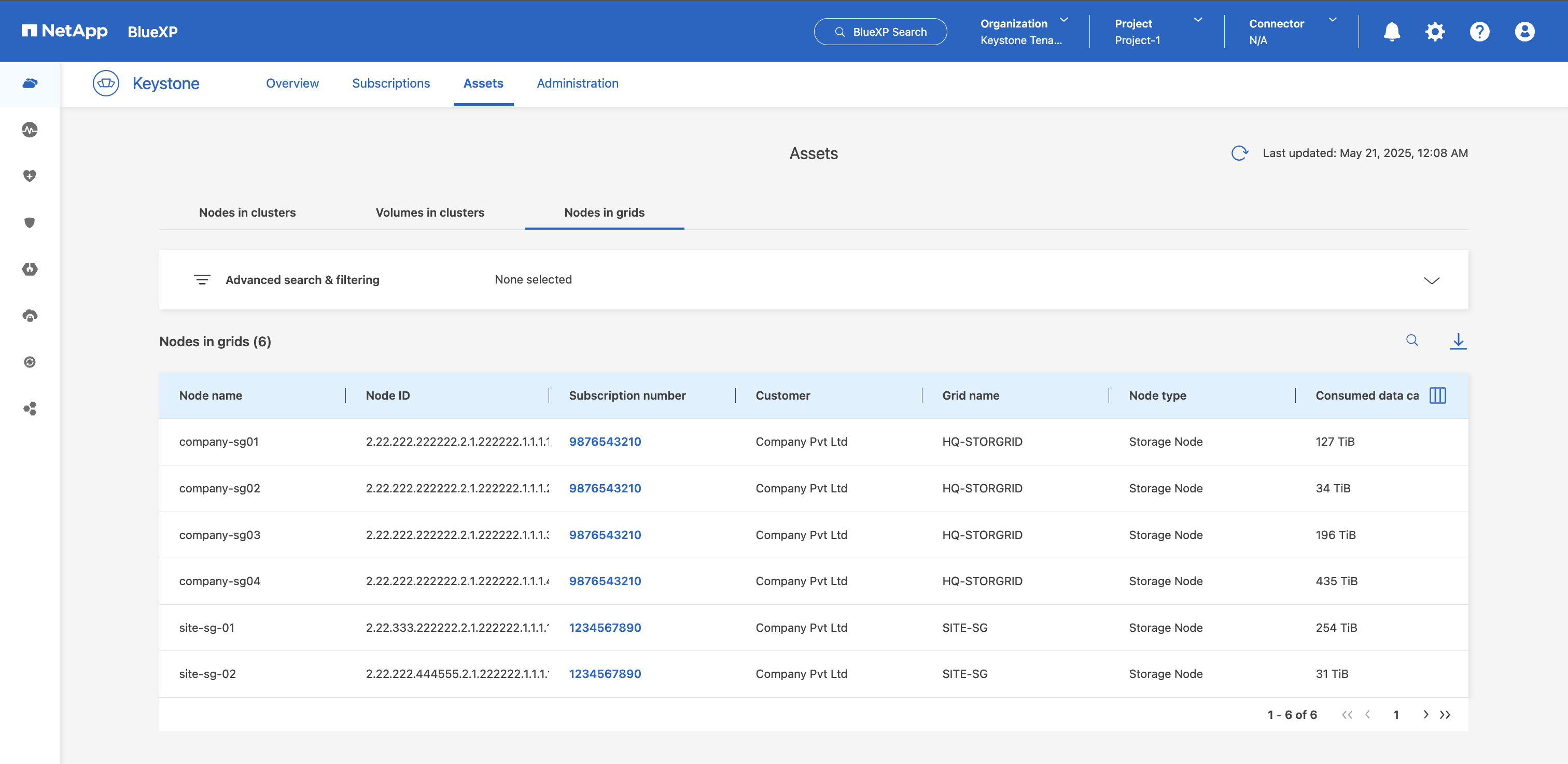Download the Nodes in grids table
1568x764 pixels.
point(1458,341)
